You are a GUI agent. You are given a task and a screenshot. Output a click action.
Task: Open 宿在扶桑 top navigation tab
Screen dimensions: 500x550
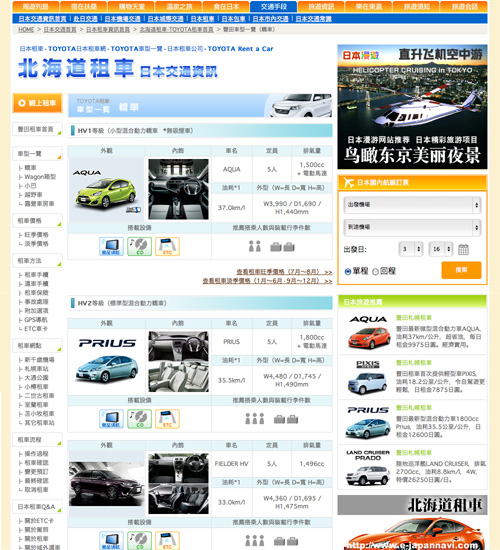coord(83,6)
